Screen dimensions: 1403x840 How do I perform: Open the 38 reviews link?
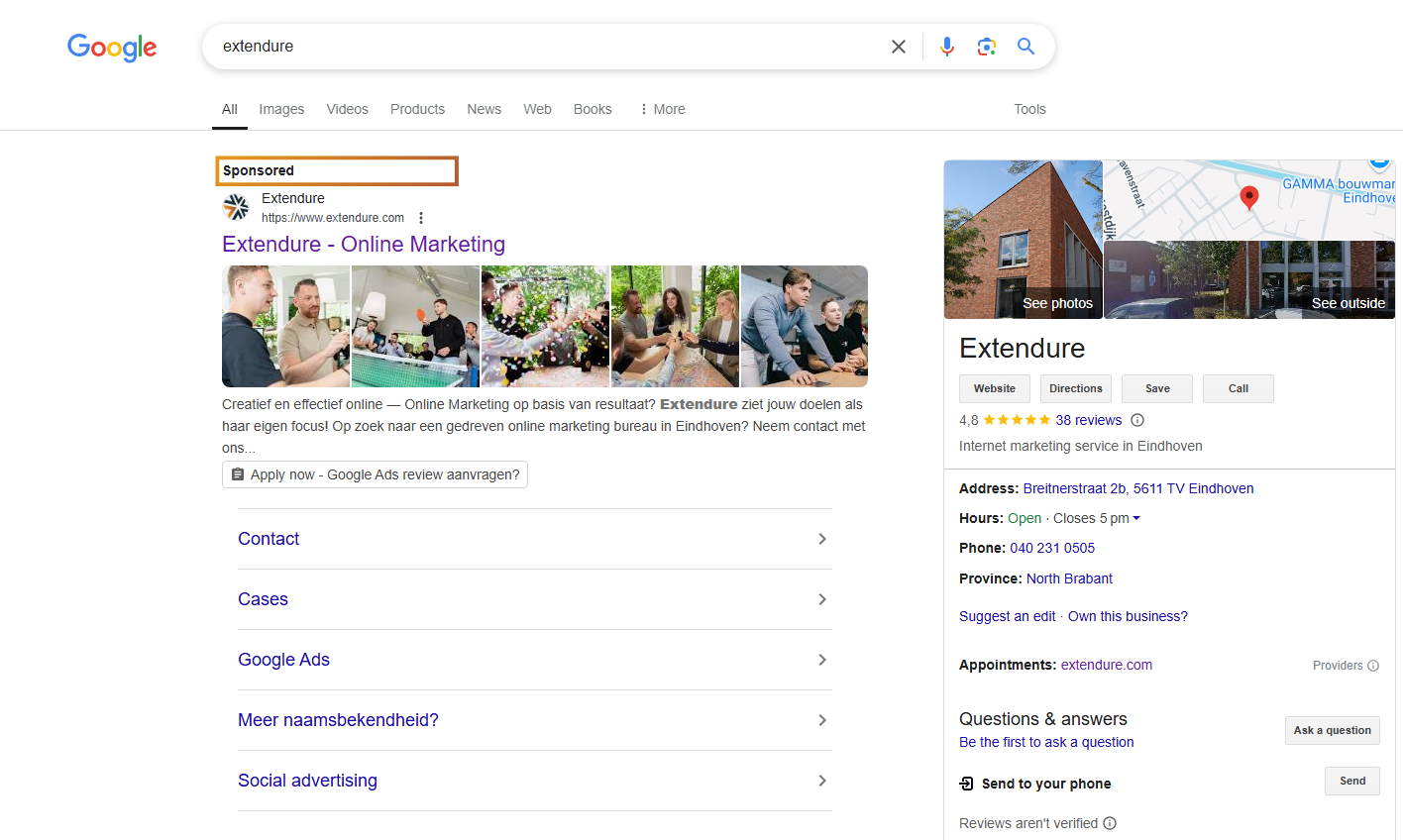click(x=1089, y=420)
